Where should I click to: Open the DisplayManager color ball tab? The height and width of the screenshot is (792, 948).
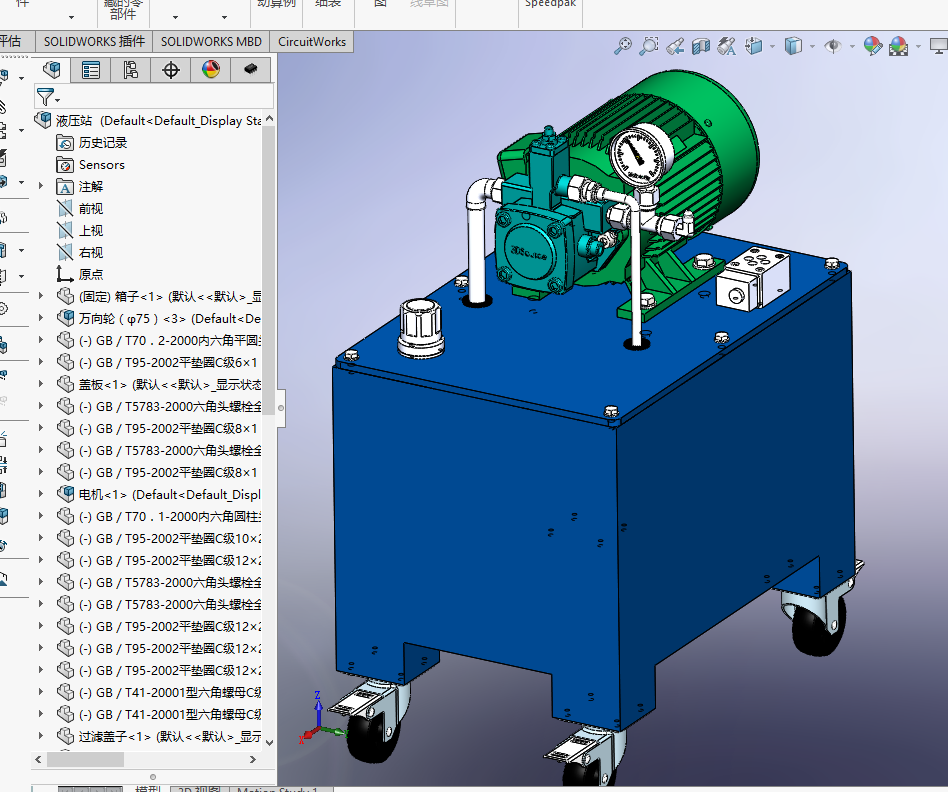pyautogui.click(x=210, y=70)
